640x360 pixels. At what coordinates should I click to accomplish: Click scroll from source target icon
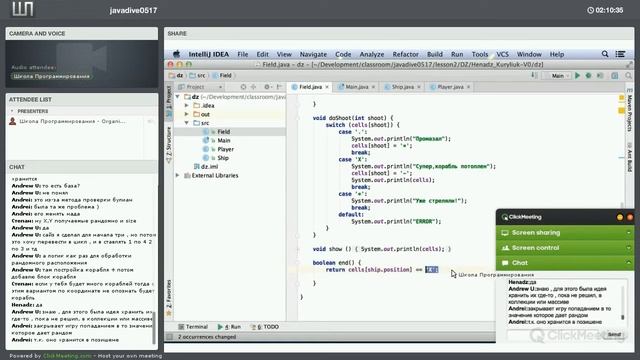click(243, 87)
